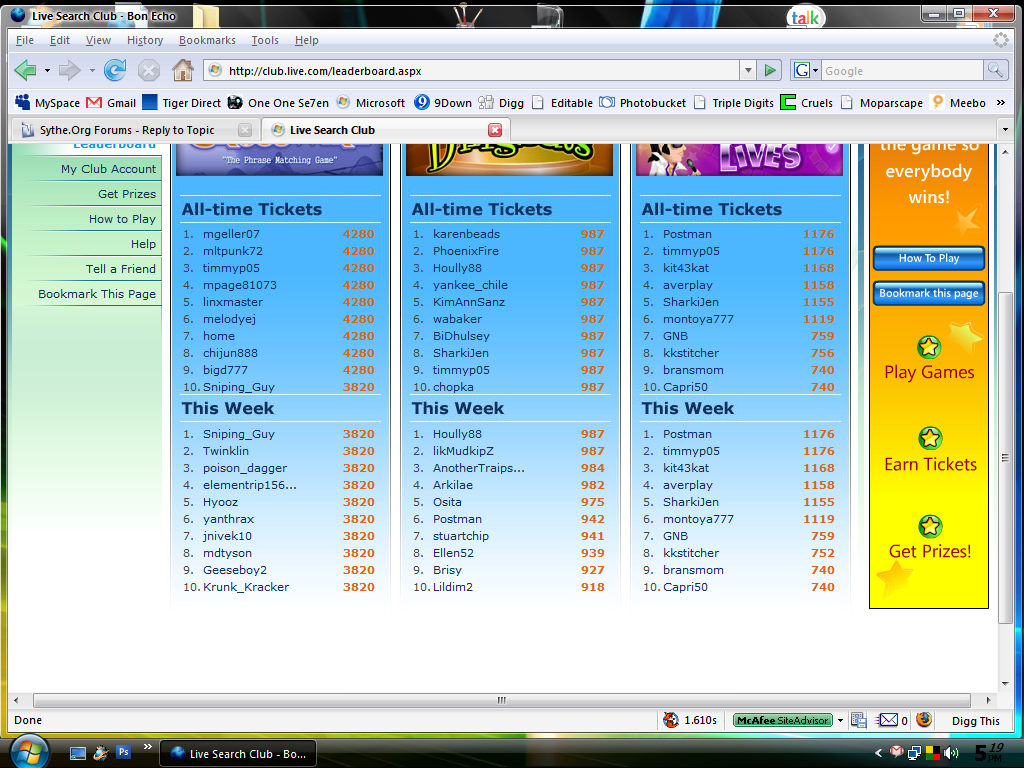Open the Tiger Direct bookmark

182,103
